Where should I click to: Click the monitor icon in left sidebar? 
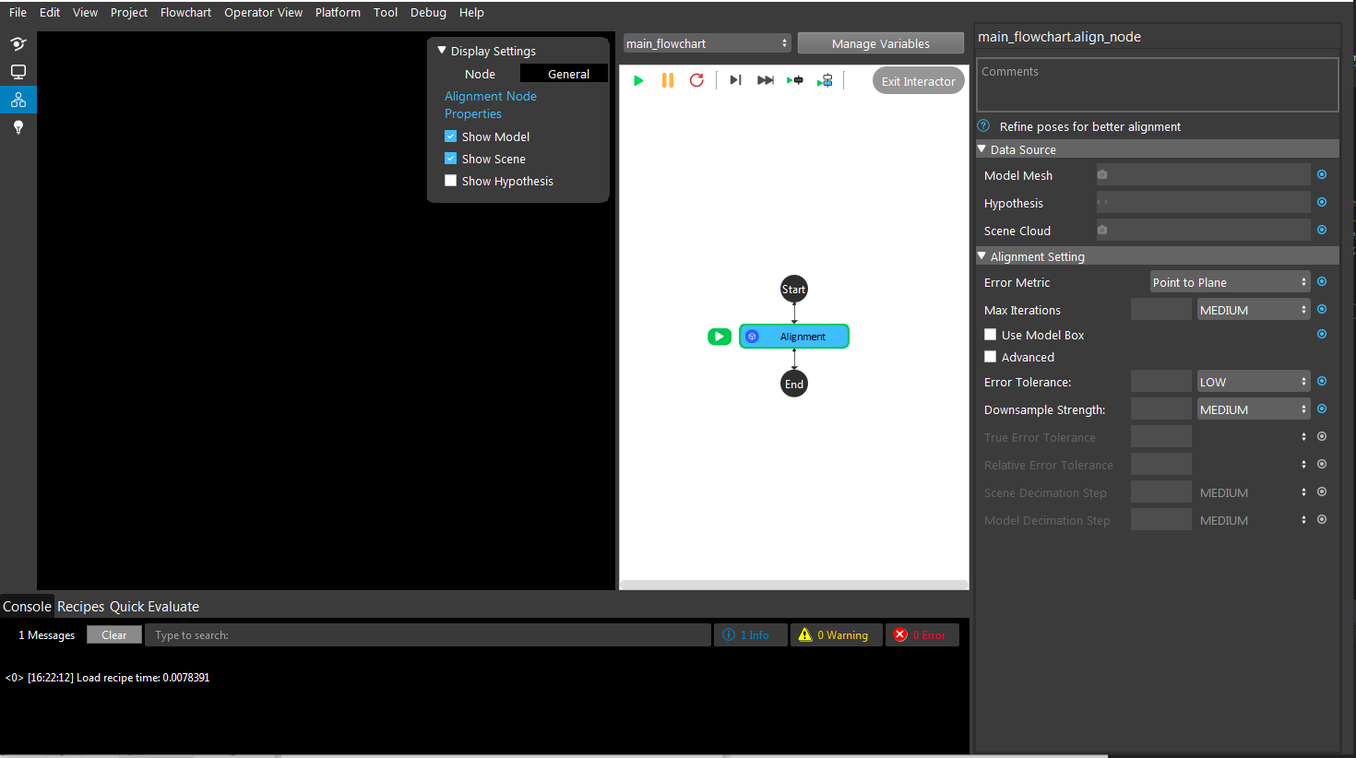18,72
